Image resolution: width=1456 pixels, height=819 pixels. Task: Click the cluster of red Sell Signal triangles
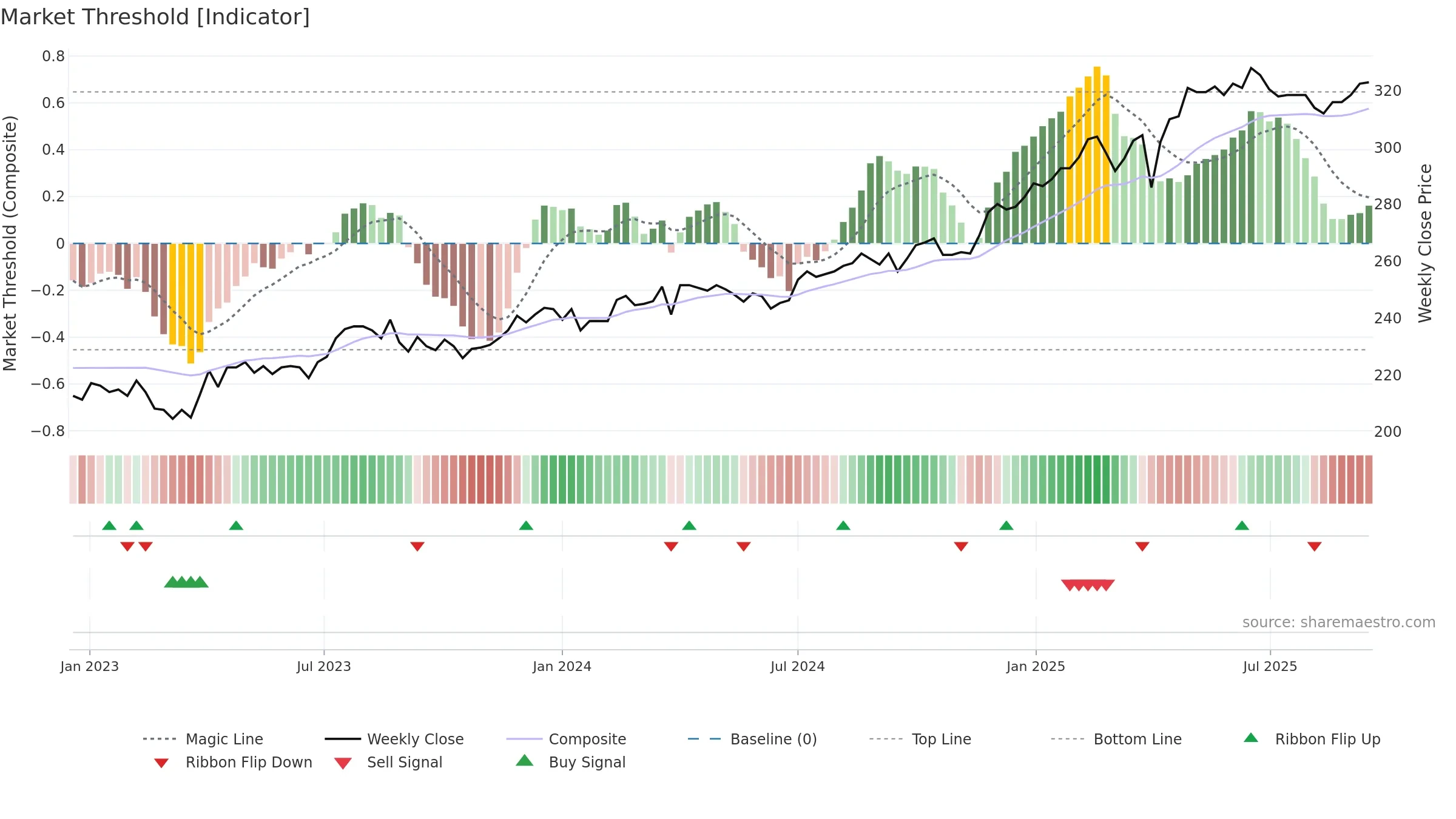1088,585
